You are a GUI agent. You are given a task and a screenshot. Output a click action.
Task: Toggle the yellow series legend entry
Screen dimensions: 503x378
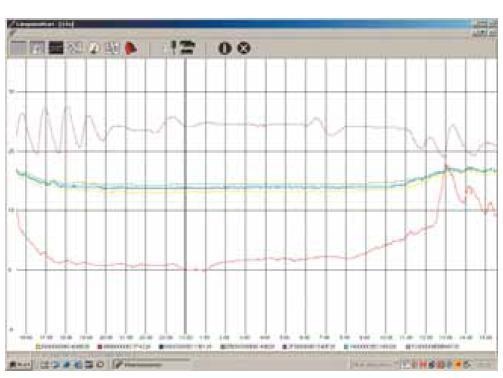(63, 347)
